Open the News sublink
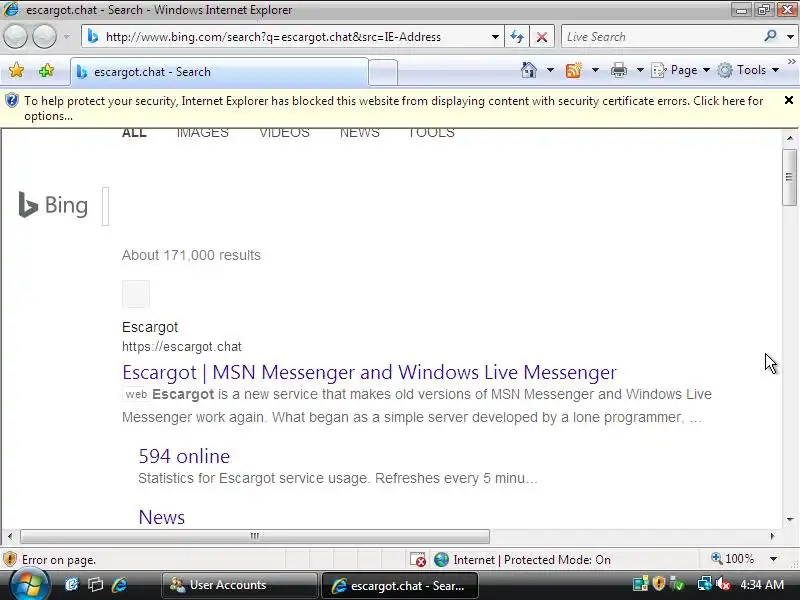The height and width of the screenshot is (600, 800). (x=162, y=517)
